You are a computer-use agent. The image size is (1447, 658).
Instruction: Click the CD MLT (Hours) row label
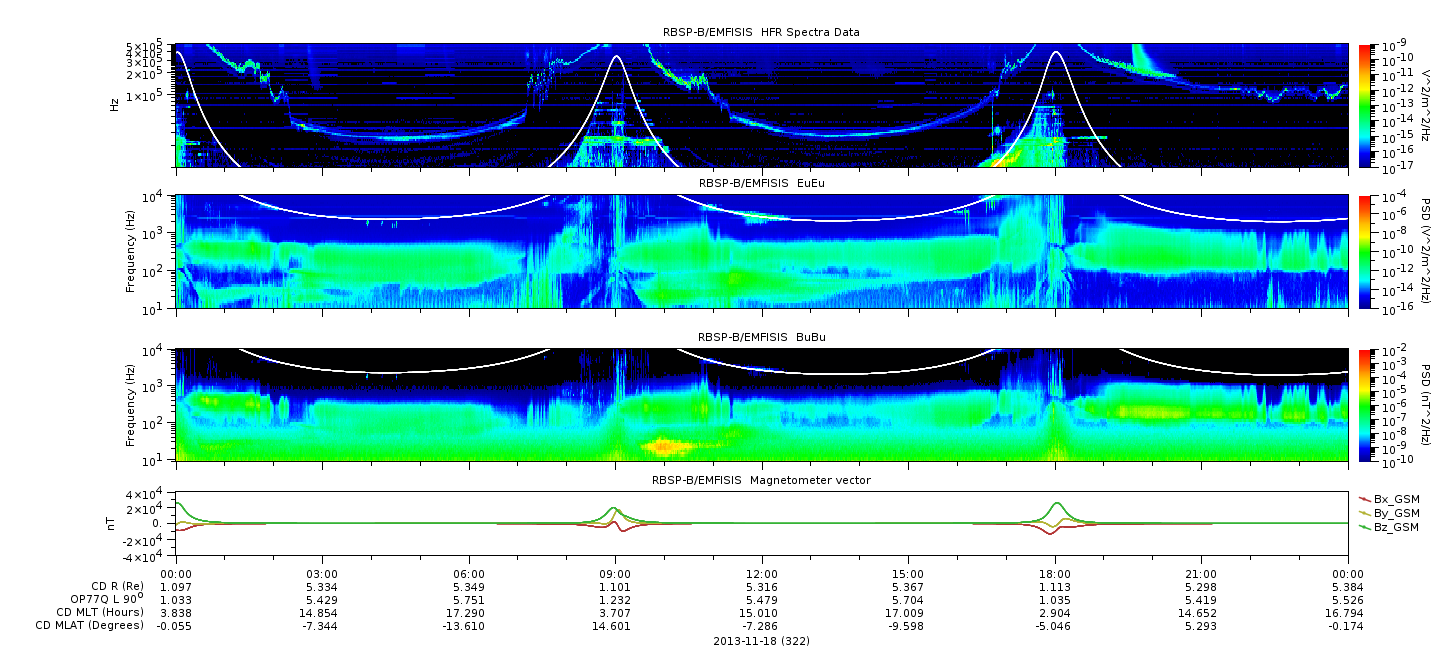coord(100,612)
